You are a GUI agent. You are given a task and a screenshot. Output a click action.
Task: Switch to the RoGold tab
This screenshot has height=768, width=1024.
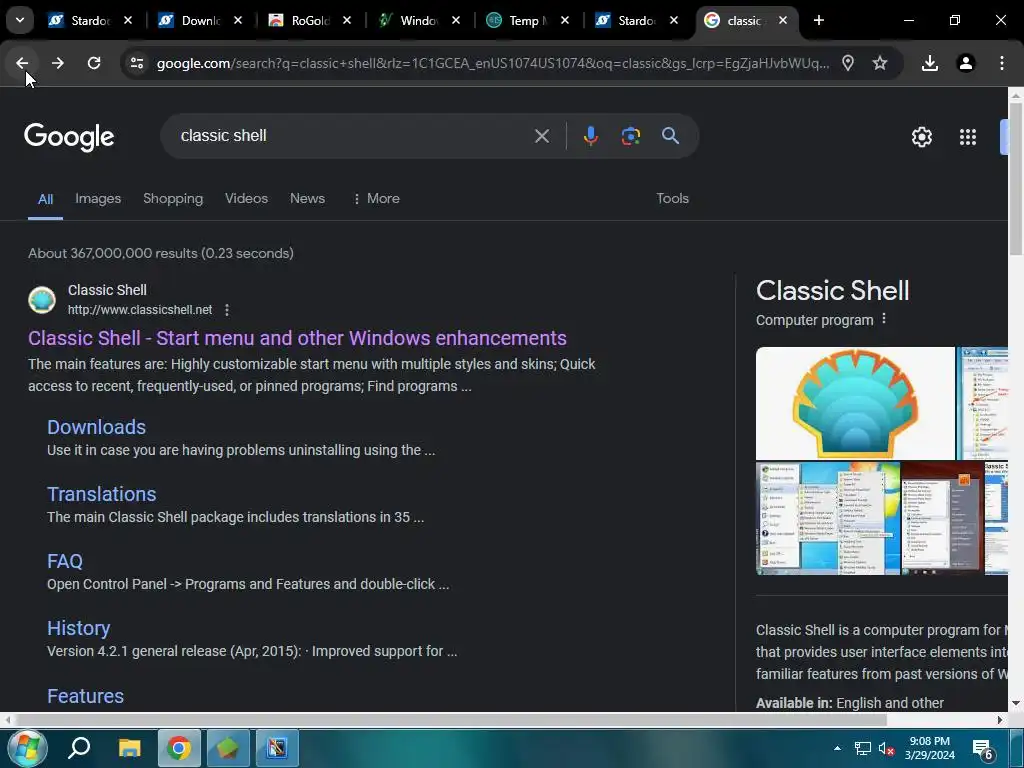click(x=300, y=20)
